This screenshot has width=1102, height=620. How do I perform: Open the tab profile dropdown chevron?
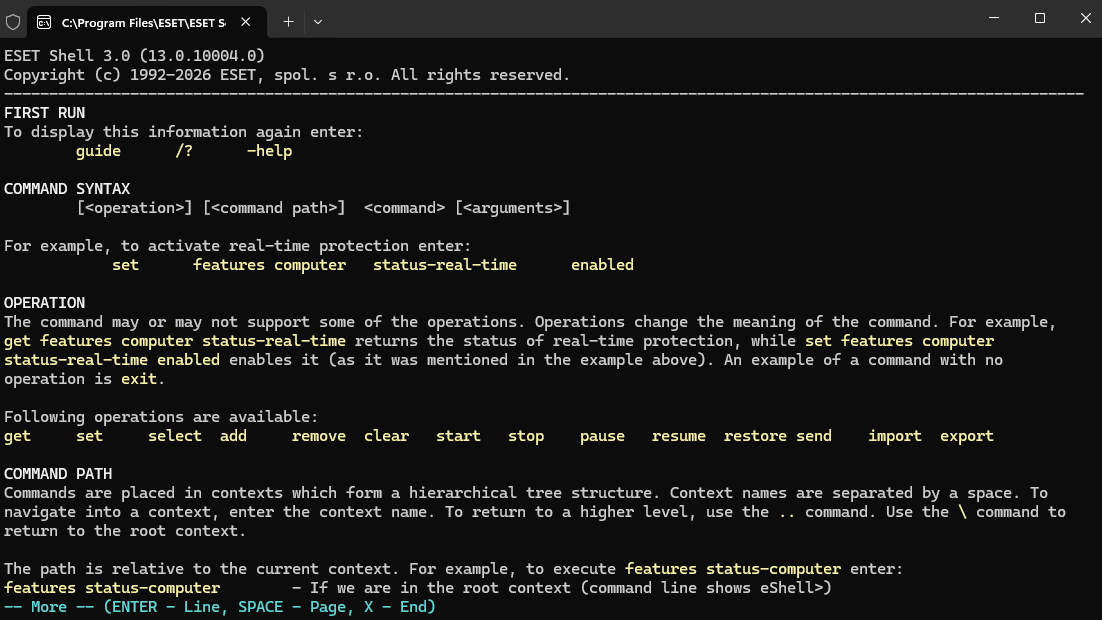coord(318,22)
